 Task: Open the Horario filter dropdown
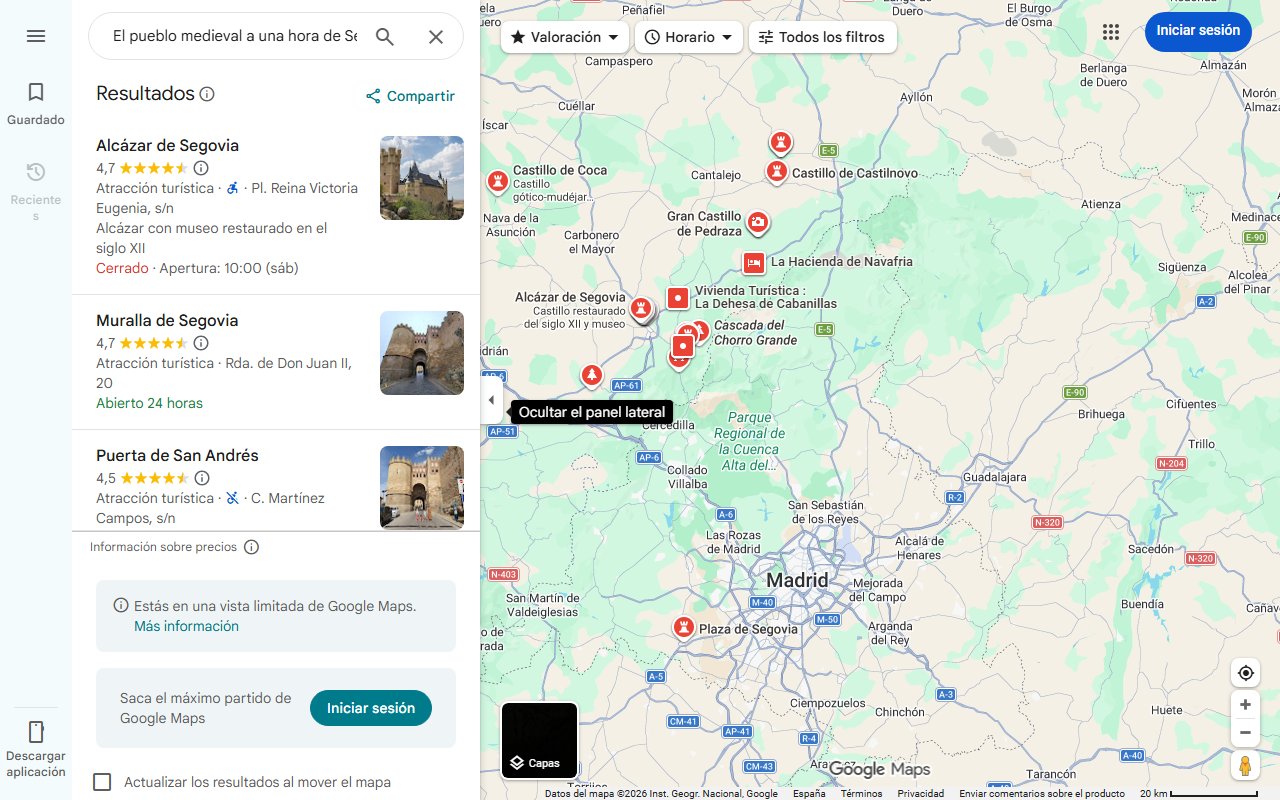(690, 36)
